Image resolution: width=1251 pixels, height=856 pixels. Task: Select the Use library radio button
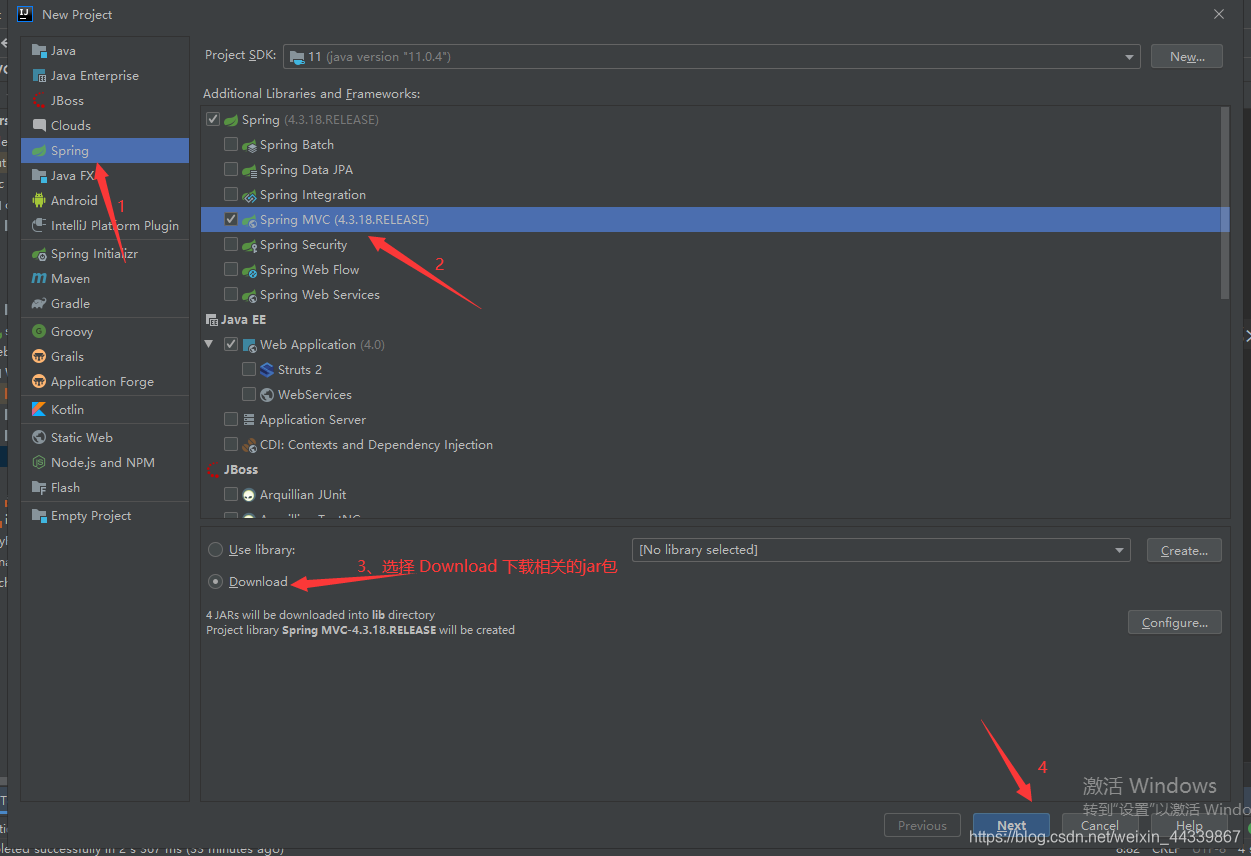point(215,550)
